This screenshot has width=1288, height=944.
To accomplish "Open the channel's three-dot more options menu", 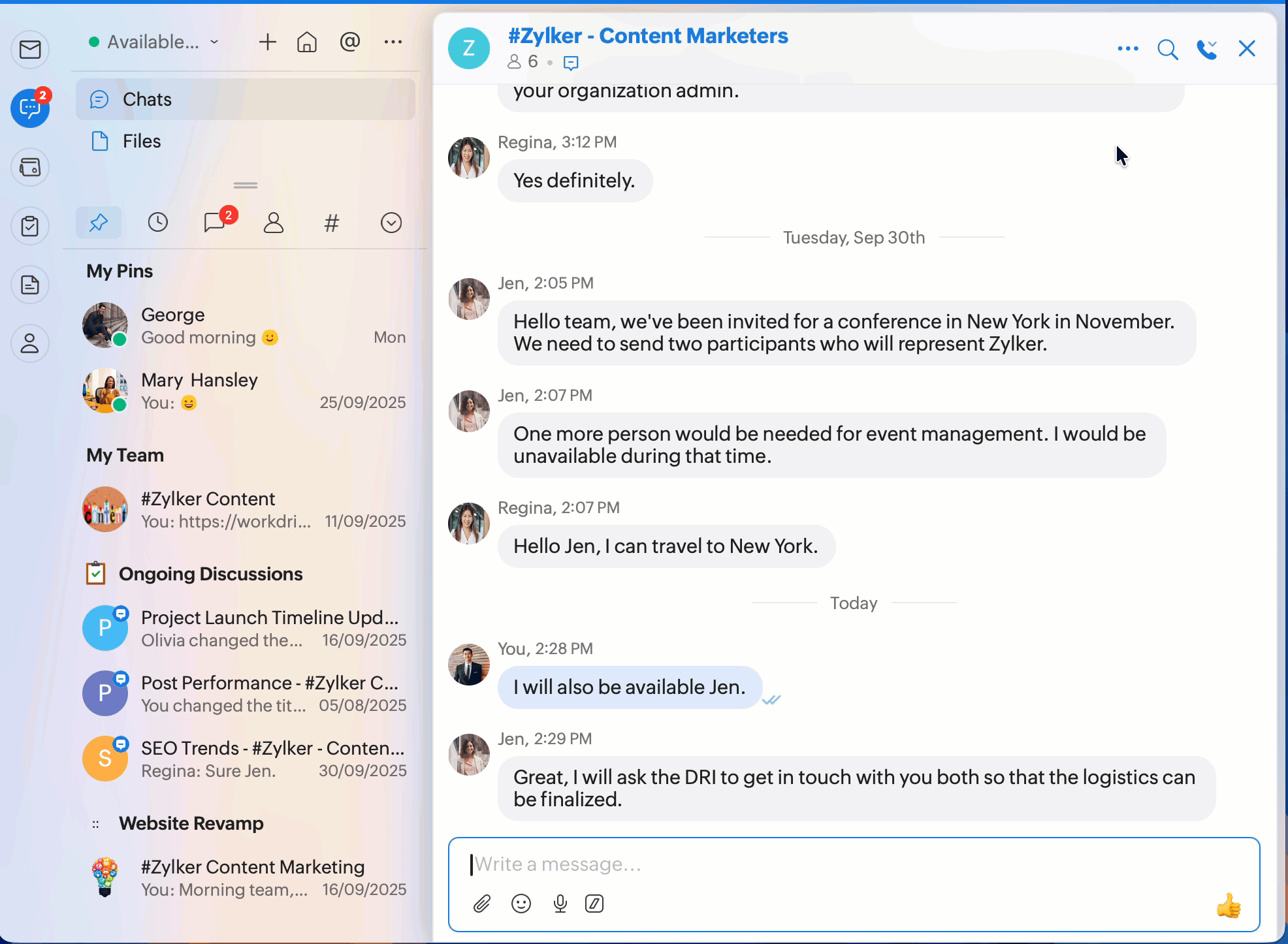I will (1128, 49).
